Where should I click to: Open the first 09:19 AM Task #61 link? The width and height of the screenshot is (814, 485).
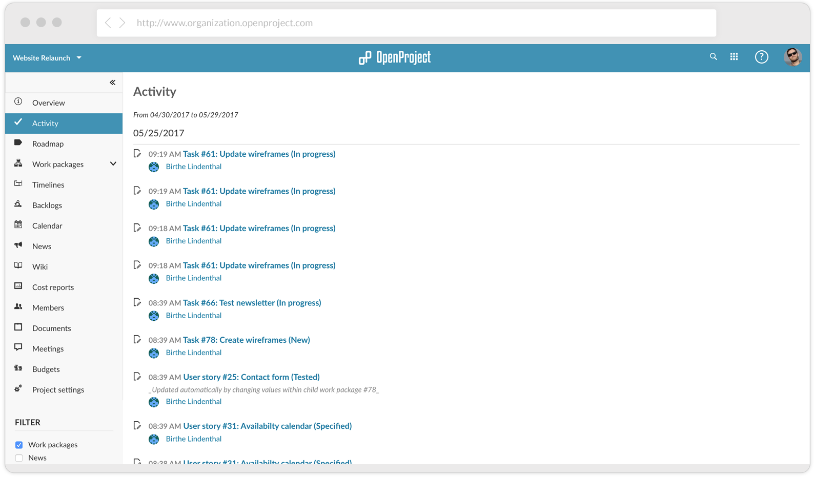click(x=259, y=154)
